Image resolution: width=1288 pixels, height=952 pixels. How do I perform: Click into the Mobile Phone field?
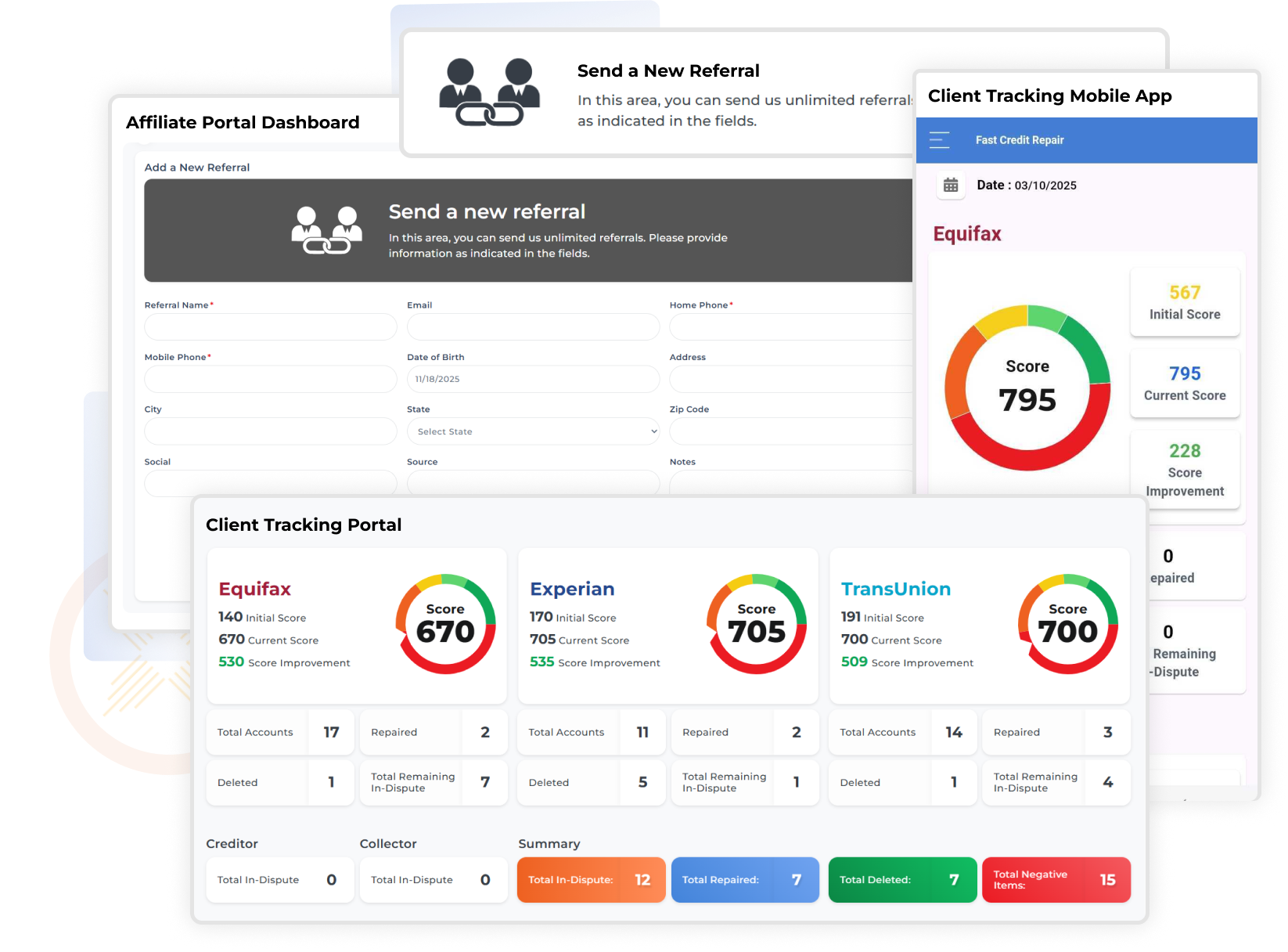[270, 379]
